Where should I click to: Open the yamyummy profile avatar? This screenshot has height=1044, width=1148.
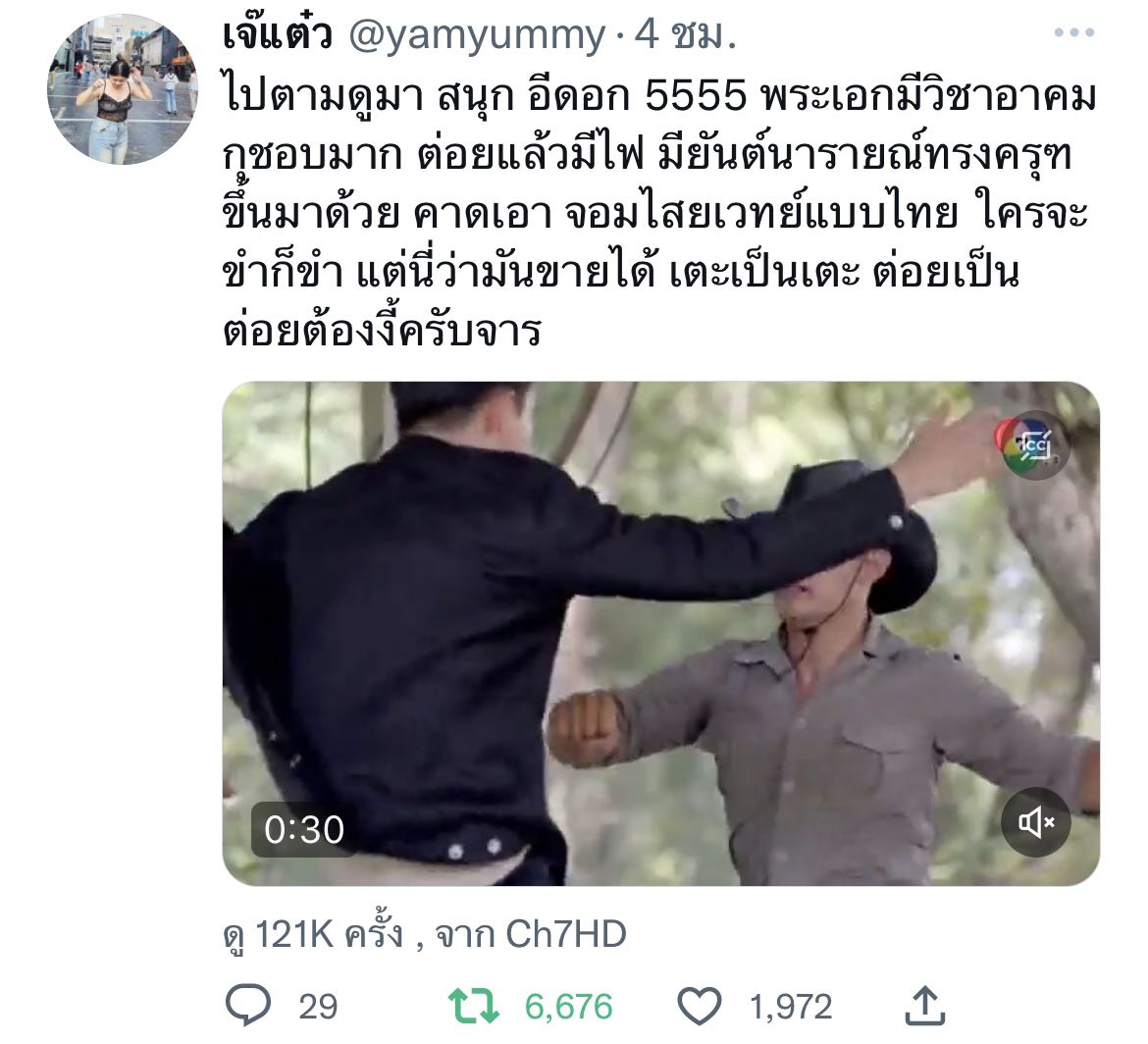pos(123,89)
